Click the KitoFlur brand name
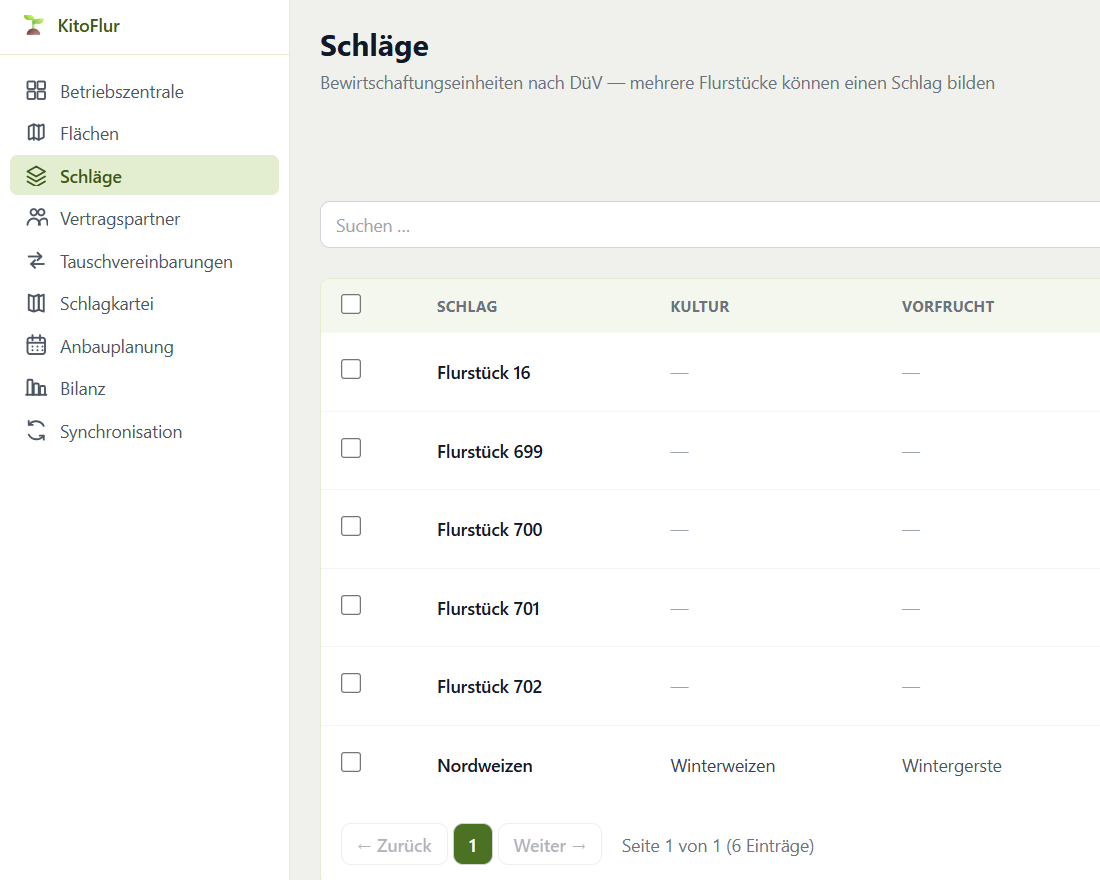The width and height of the screenshot is (1100, 880). click(x=88, y=26)
